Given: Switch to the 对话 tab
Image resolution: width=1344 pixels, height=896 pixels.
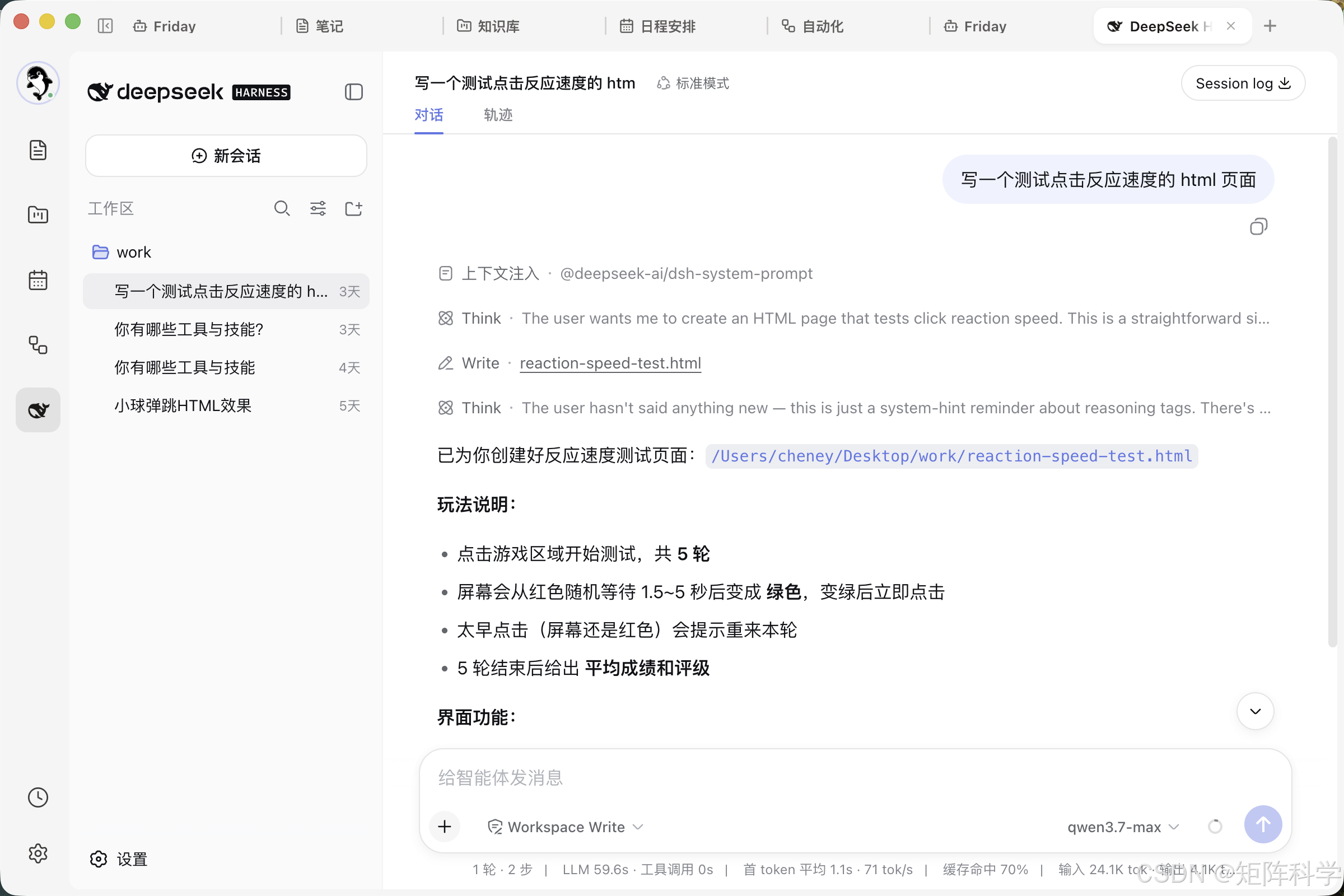Looking at the screenshot, I should coord(428,115).
